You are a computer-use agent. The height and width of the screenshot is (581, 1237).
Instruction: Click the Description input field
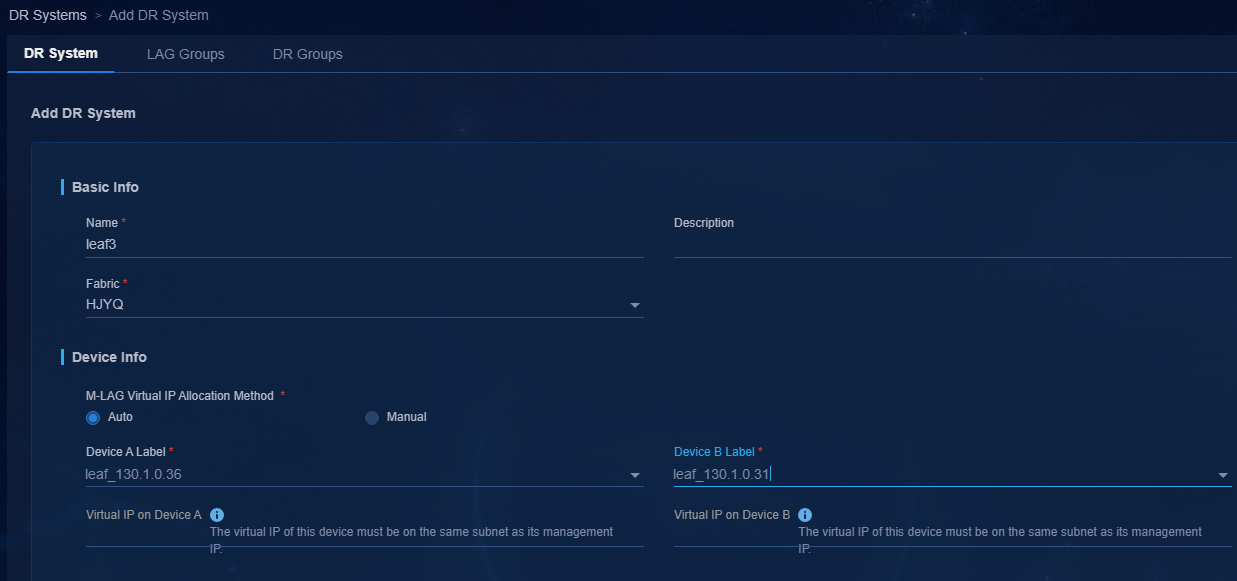pos(953,243)
